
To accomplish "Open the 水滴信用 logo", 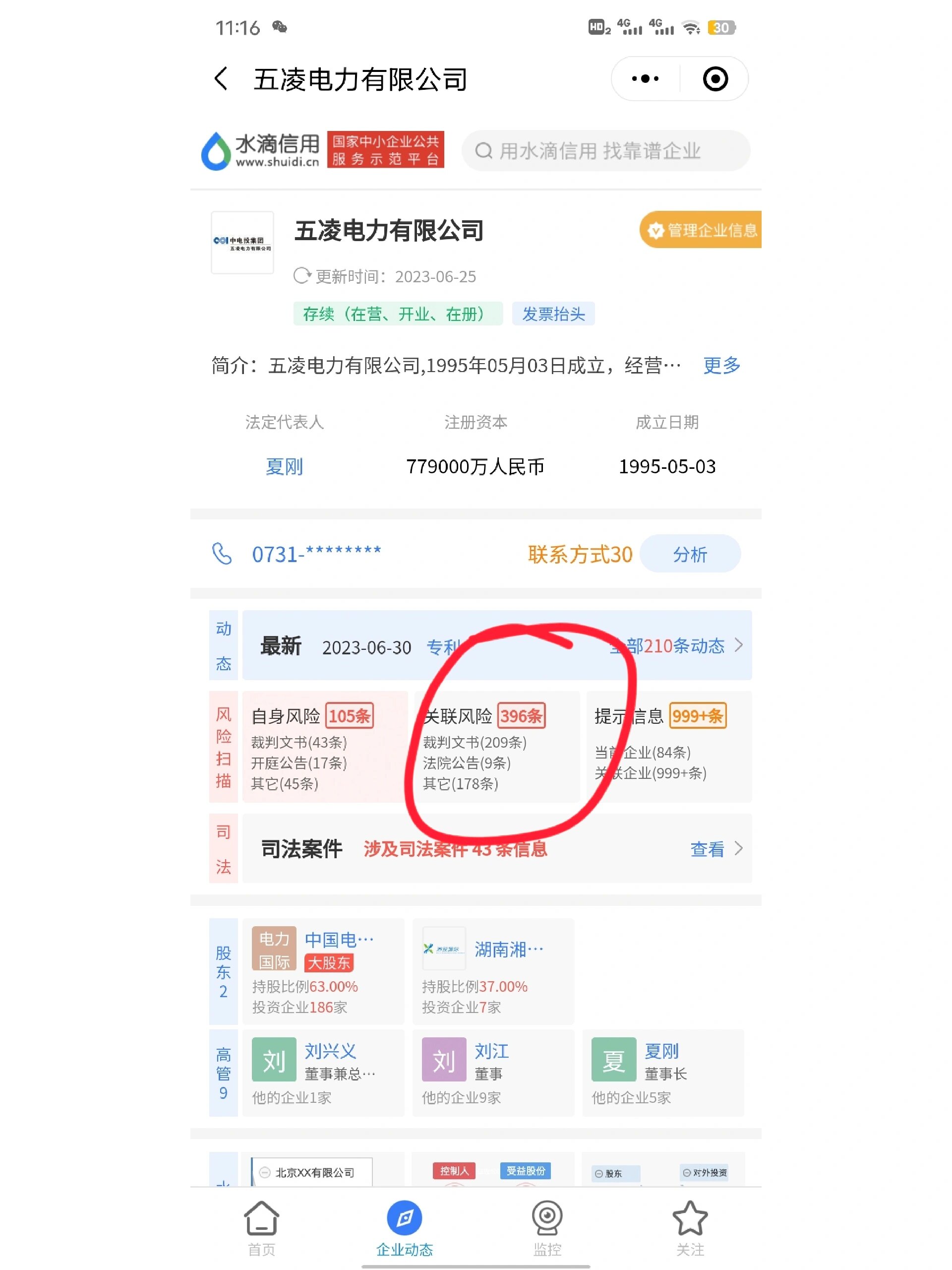I will (x=260, y=151).
